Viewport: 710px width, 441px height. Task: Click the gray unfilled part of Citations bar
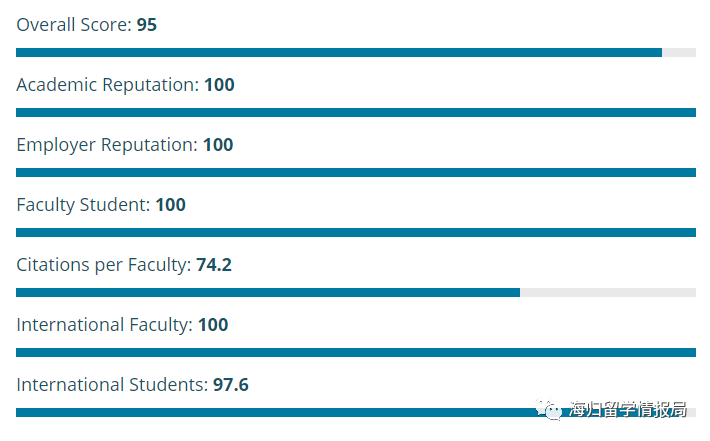(608, 292)
